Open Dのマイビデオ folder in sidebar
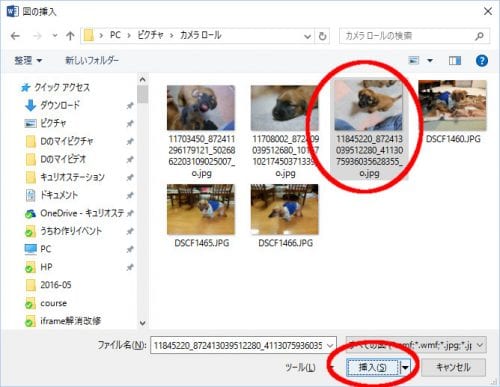This screenshot has height=387, width=500. point(63,159)
